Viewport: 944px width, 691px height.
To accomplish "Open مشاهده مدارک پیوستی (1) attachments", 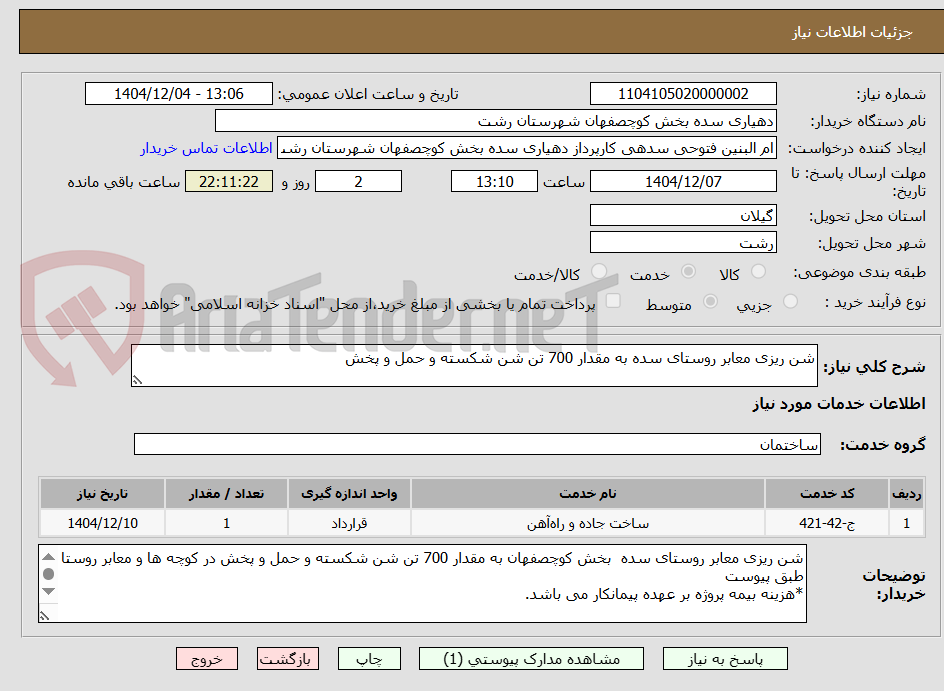I will [531, 659].
